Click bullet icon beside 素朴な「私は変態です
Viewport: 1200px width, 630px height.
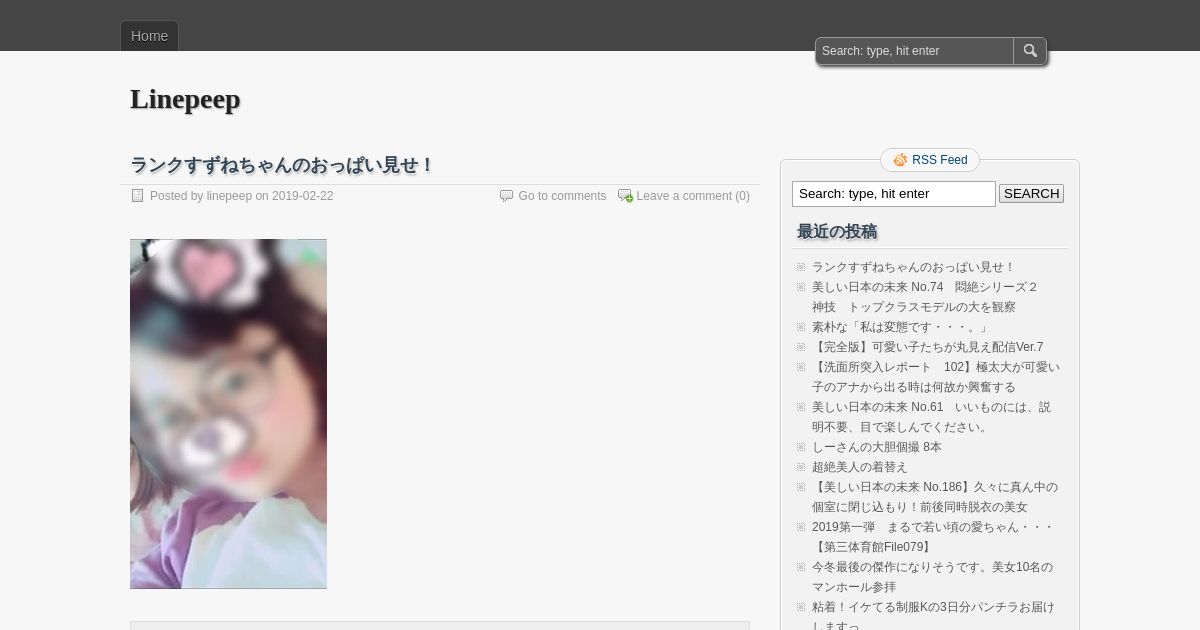(x=801, y=327)
